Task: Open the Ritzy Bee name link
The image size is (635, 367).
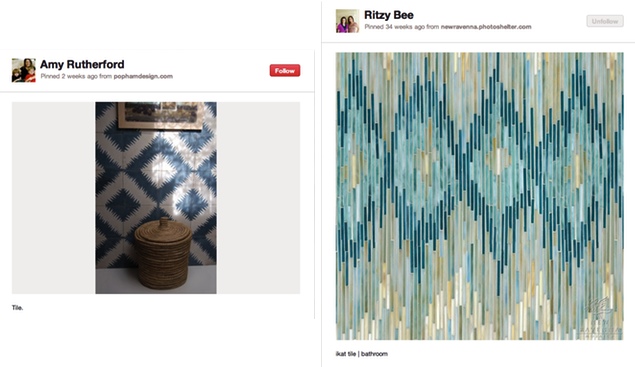Action: point(389,15)
